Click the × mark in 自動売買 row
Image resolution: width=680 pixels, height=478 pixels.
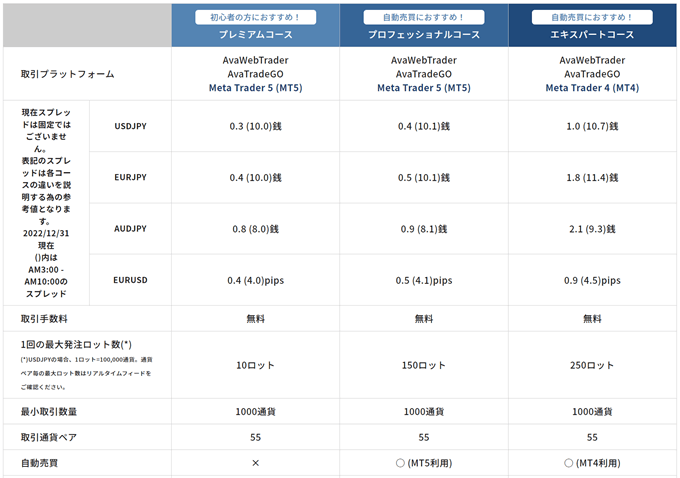(255, 463)
